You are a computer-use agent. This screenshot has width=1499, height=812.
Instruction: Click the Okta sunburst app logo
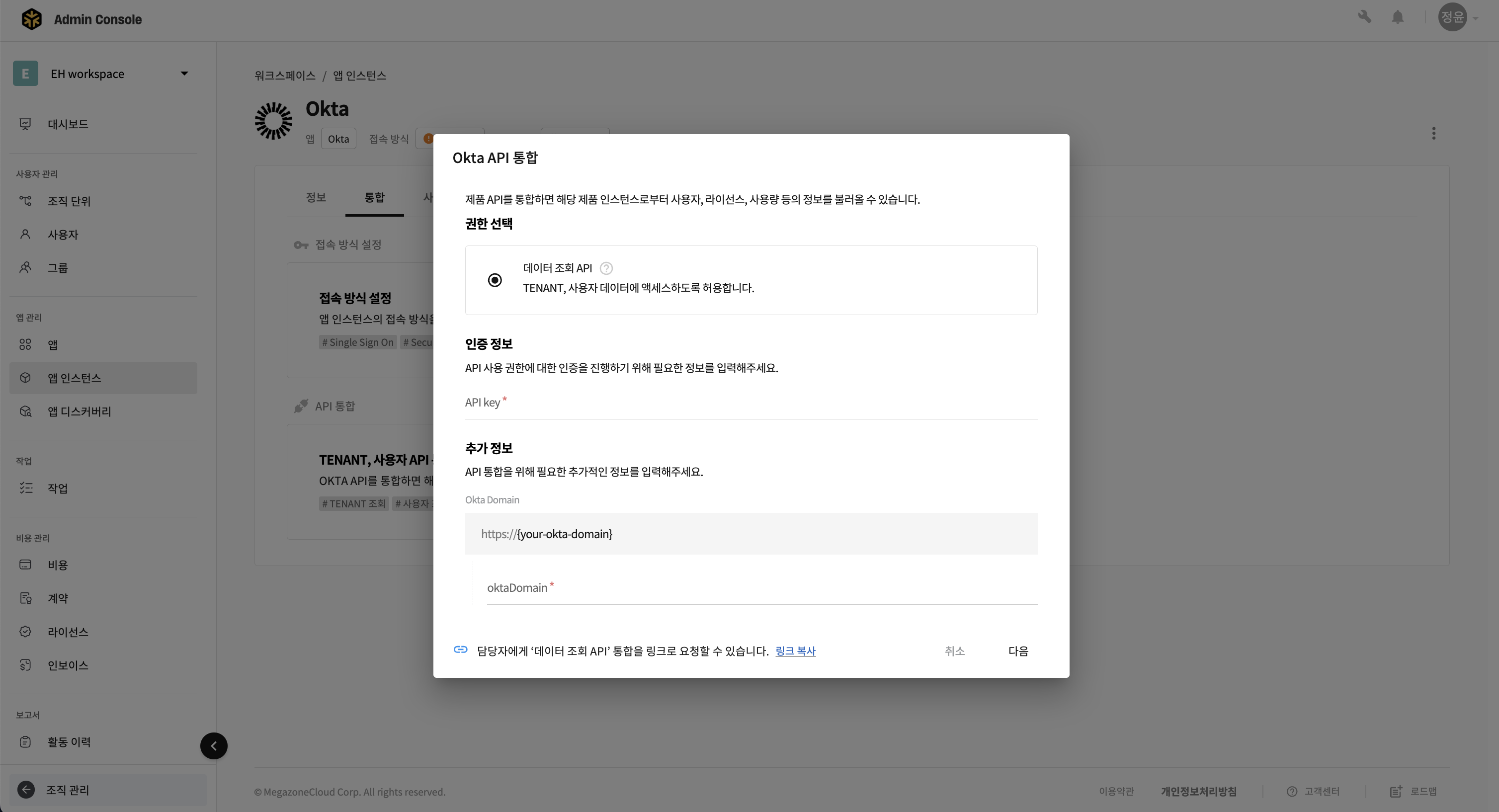coord(273,121)
